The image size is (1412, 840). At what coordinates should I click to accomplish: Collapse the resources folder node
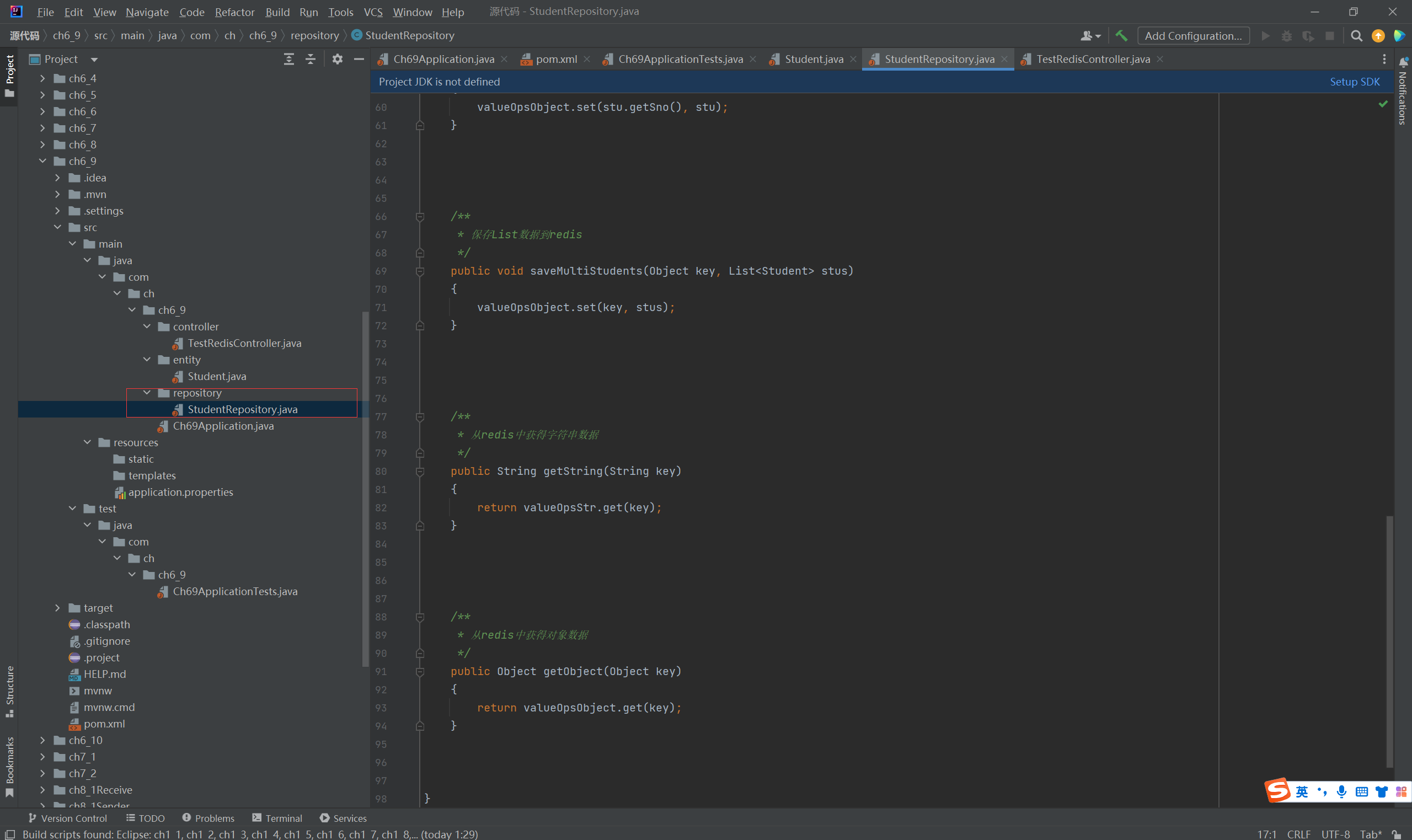click(87, 442)
